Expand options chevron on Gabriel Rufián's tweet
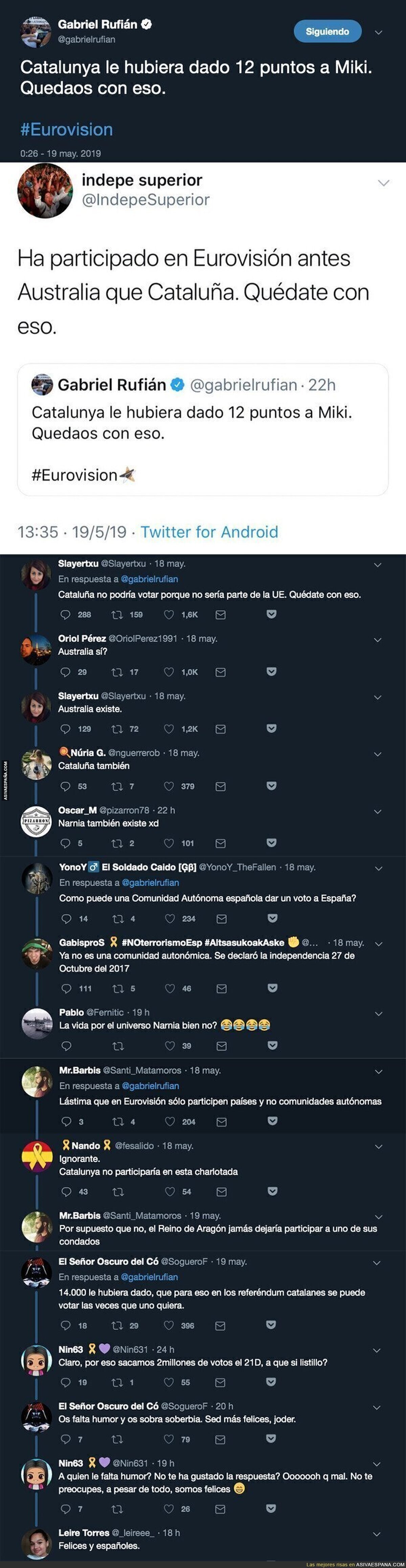This screenshot has height=1568, width=406. pyautogui.click(x=378, y=33)
